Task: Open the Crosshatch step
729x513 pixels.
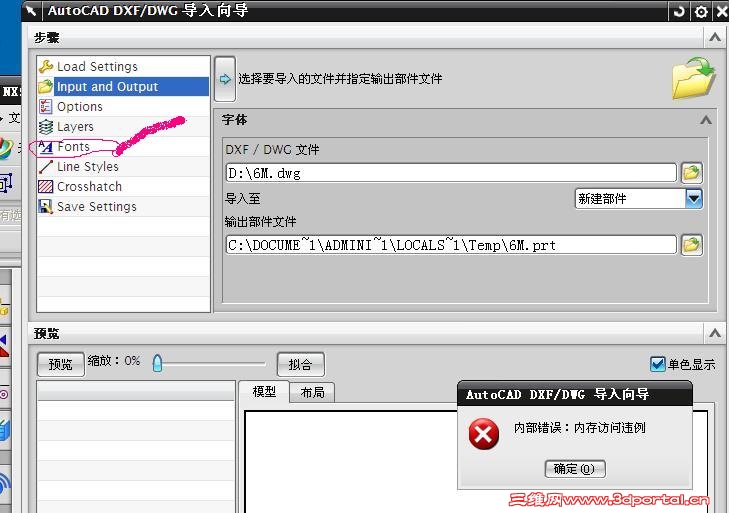Action: 123,187
